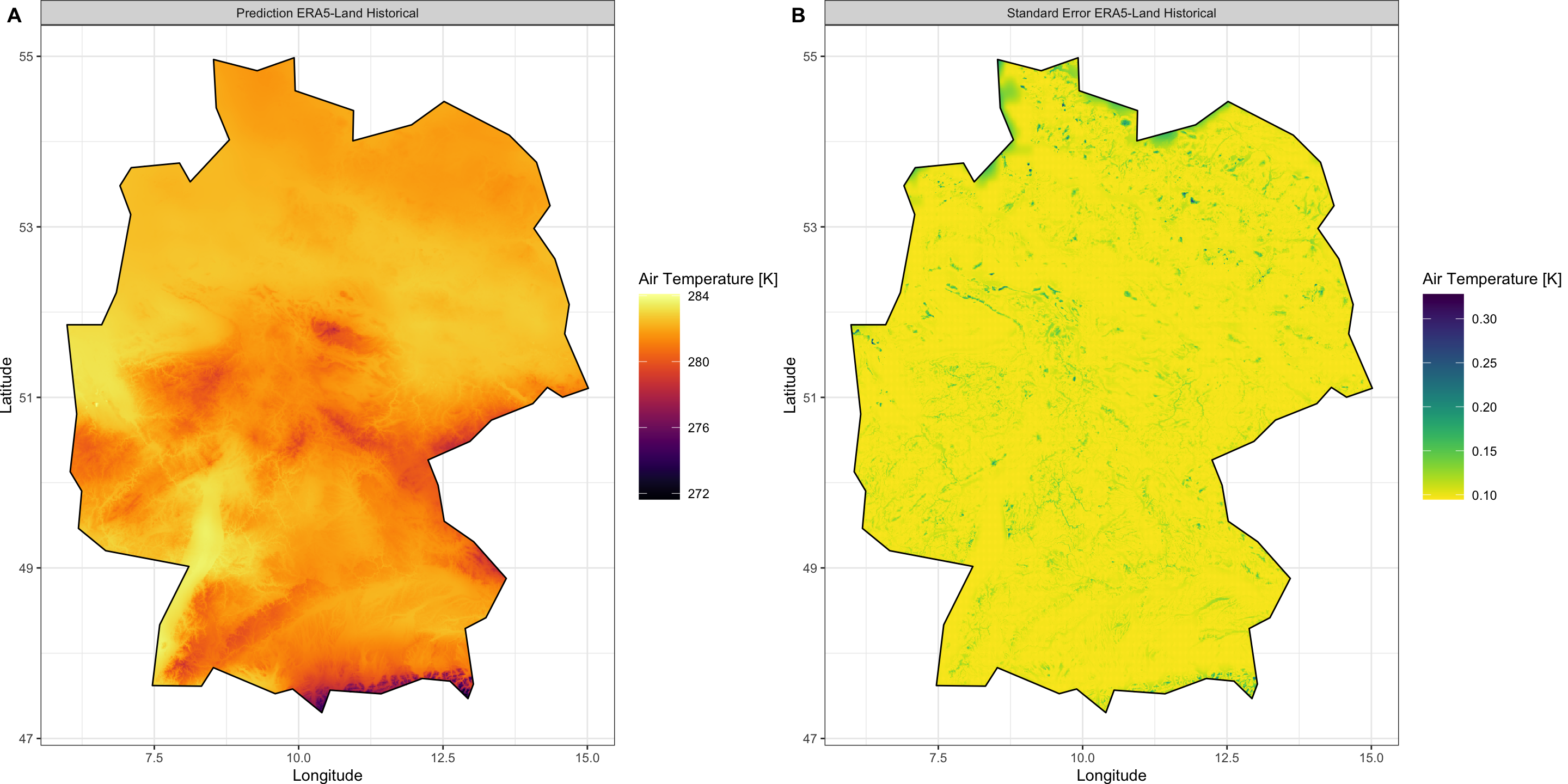Viewport: 1568px width, 784px height.
Task: Click the panel label letter B
Action: [x=798, y=15]
